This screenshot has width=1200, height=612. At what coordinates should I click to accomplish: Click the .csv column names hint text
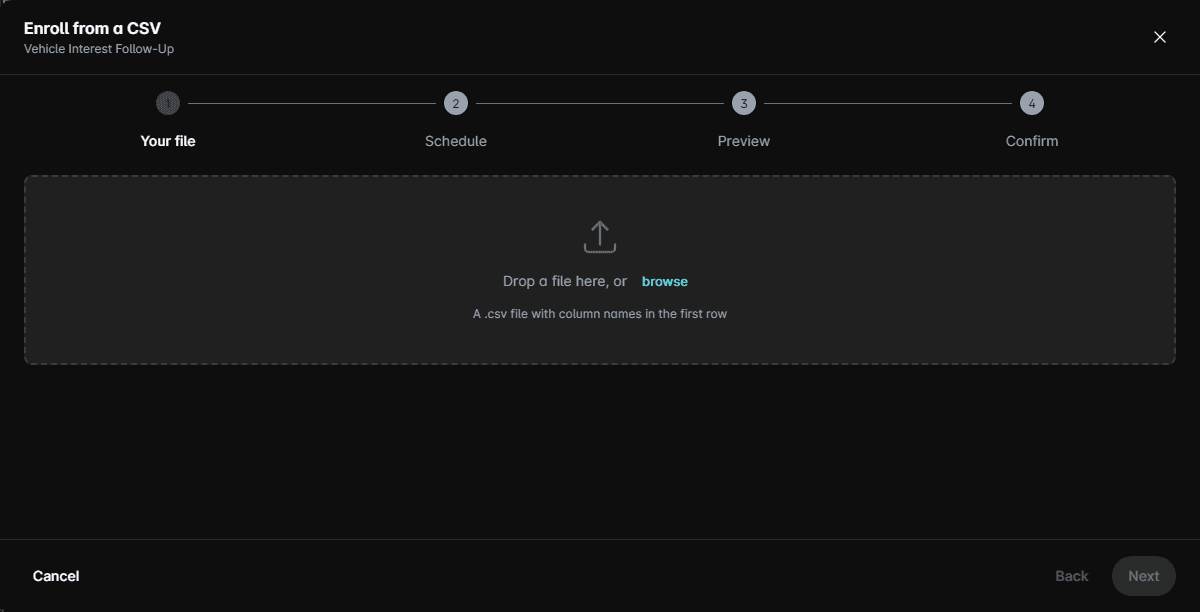coord(600,314)
